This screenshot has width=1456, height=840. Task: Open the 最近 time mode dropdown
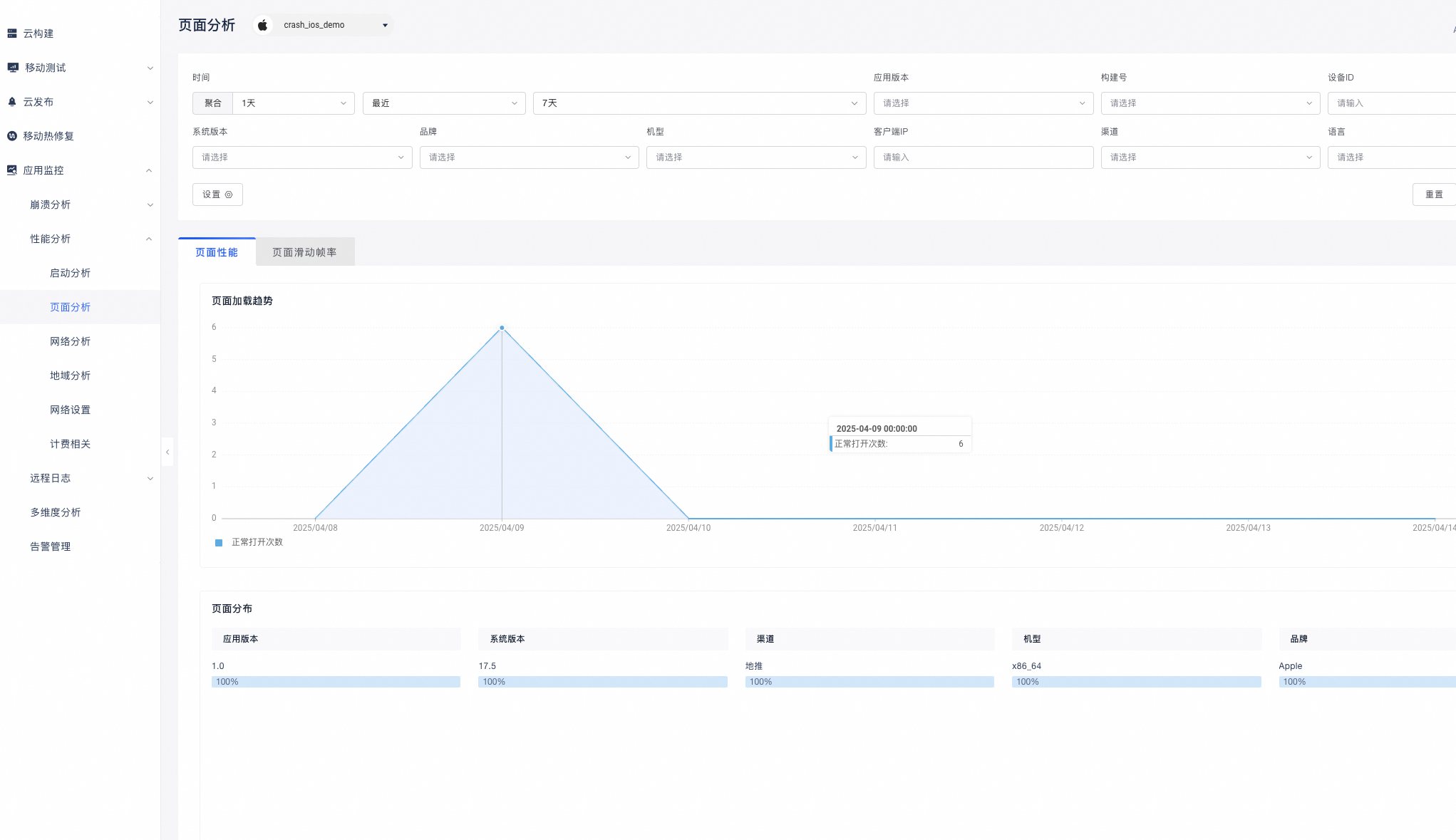[444, 103]
